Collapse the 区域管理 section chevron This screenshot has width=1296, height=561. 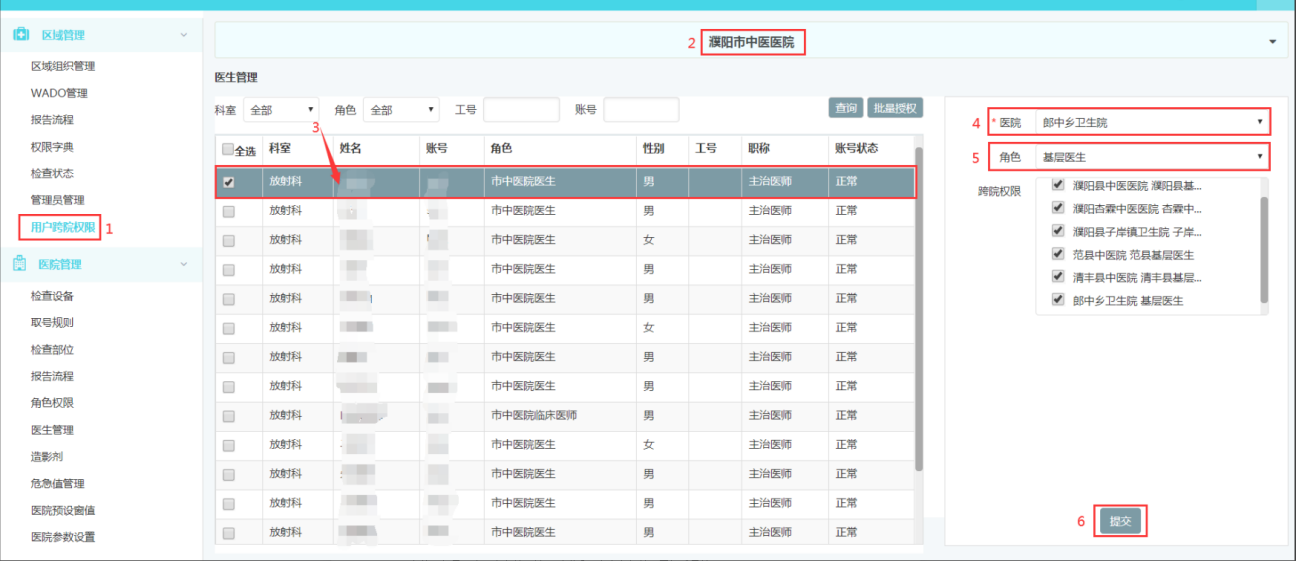tap(183, 35)
